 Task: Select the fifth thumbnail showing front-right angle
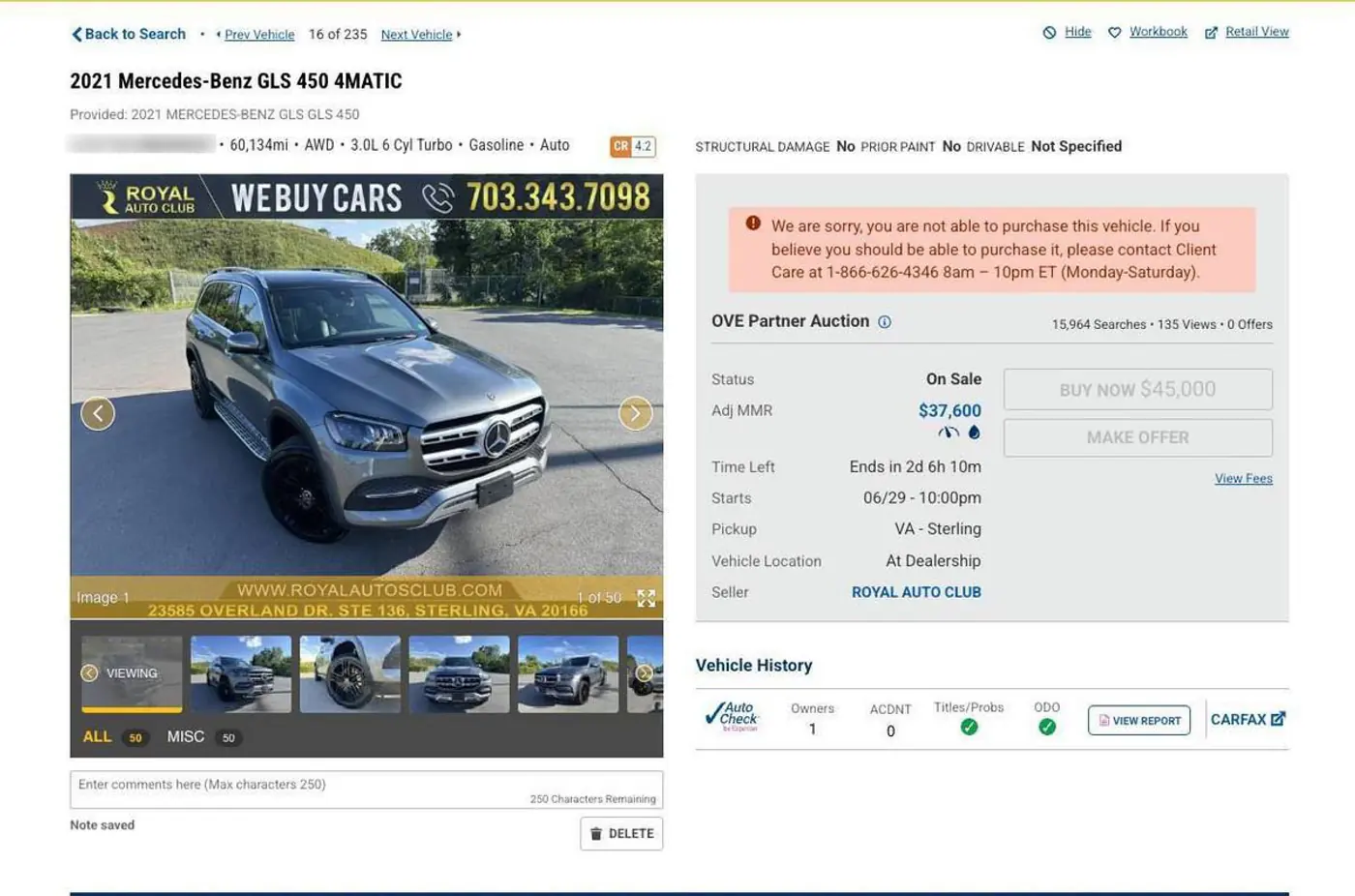pyautogui.click(x=568, y=673)
